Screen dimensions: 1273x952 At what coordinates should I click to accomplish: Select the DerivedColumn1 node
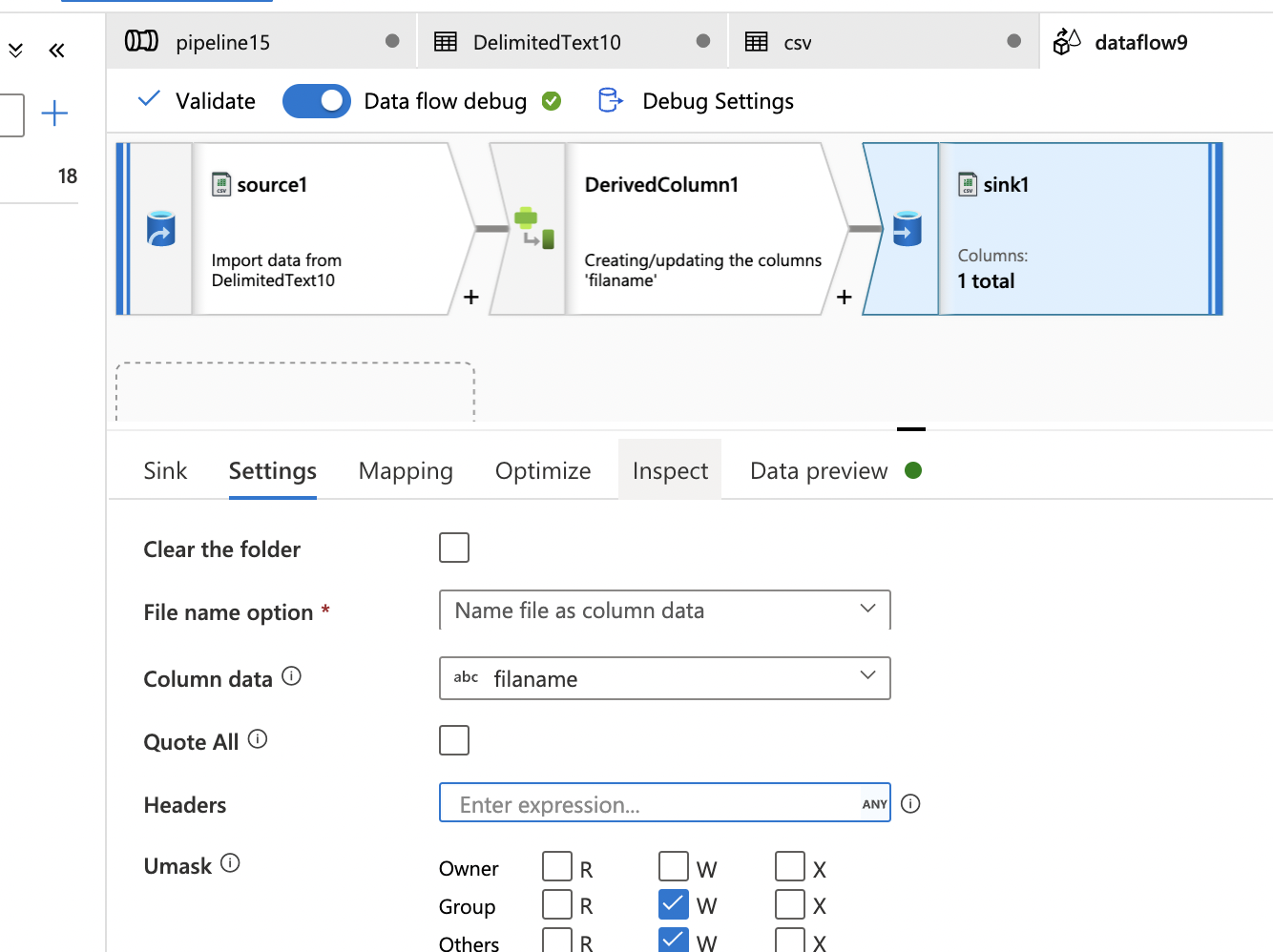[x=668, y=229]
